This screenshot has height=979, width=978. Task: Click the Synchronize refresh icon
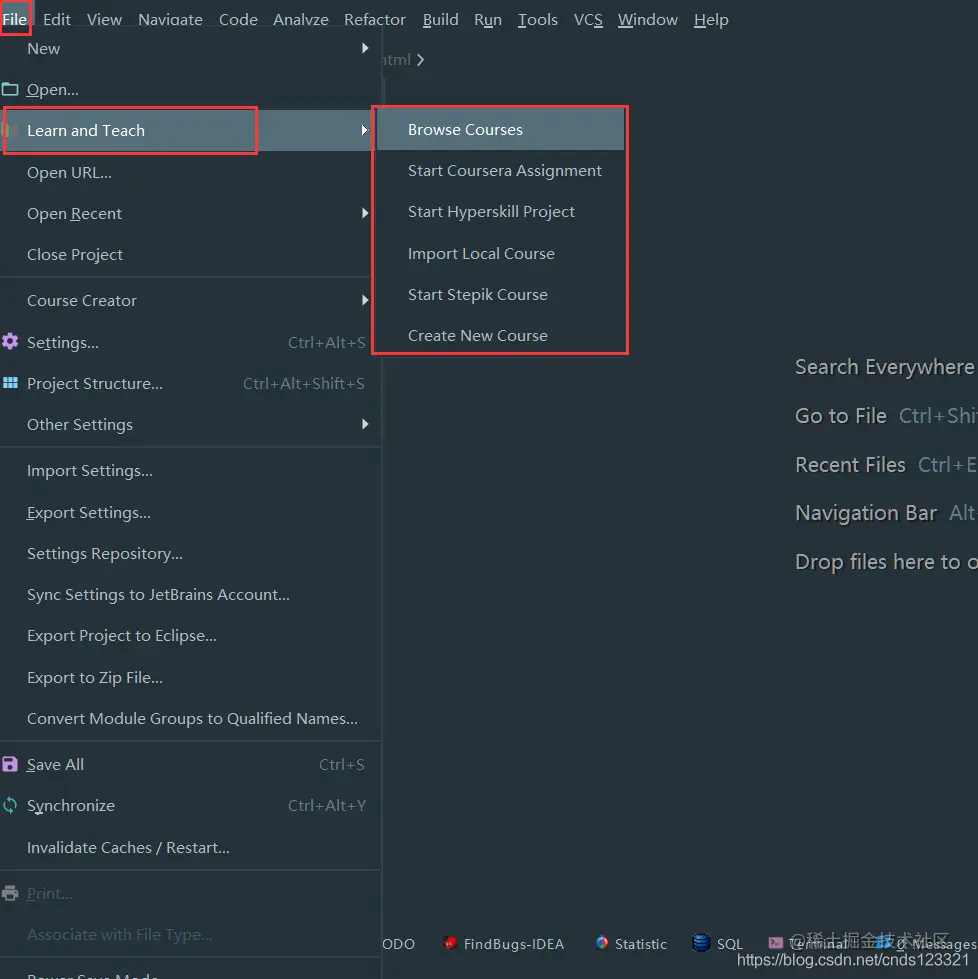pos(9,805)
